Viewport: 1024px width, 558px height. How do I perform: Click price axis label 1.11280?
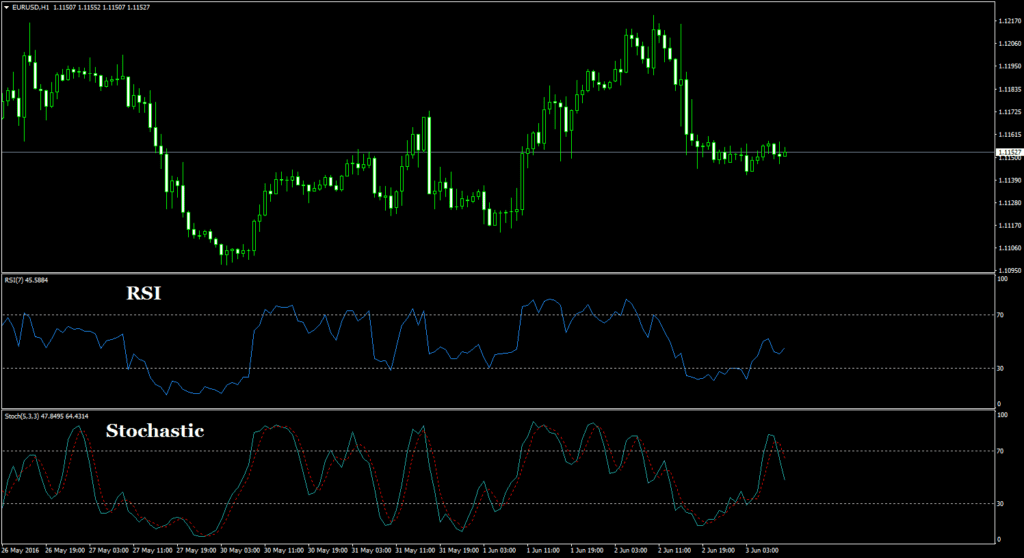1010,203
